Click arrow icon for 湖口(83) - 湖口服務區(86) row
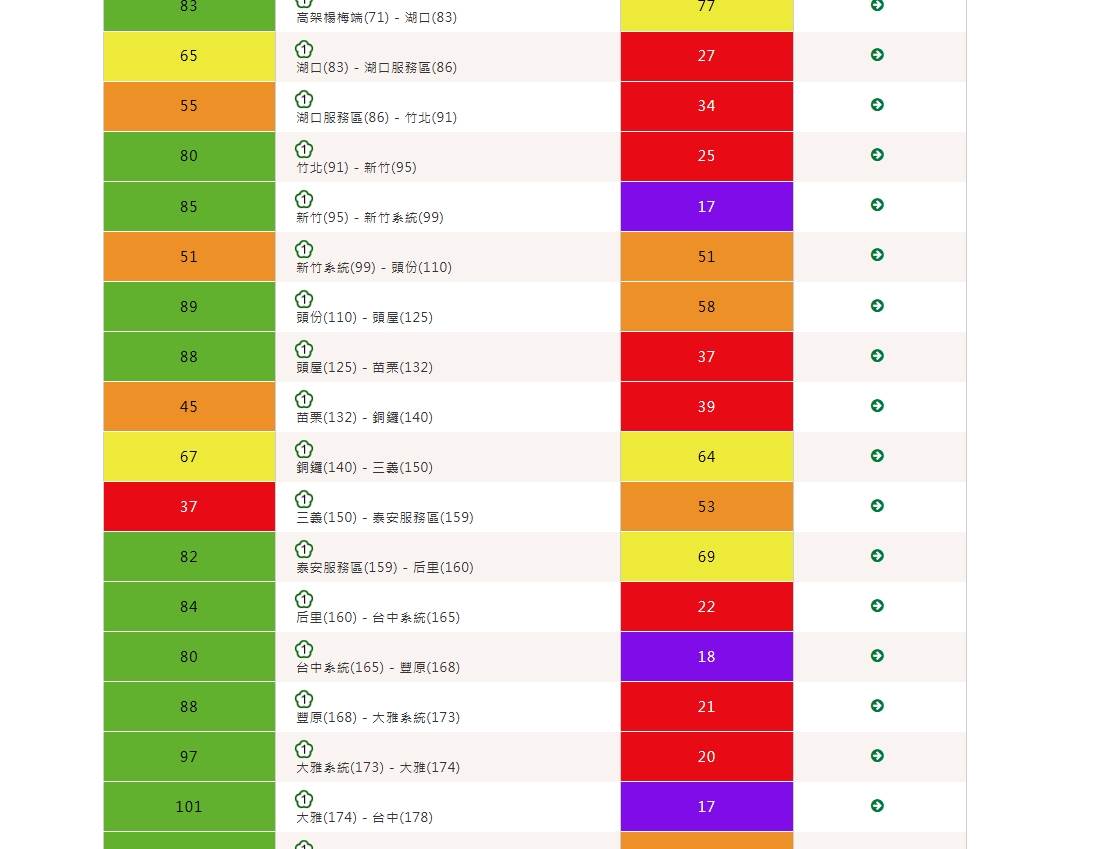This screenshot has height=849, width=1118. tap(877, 55)
